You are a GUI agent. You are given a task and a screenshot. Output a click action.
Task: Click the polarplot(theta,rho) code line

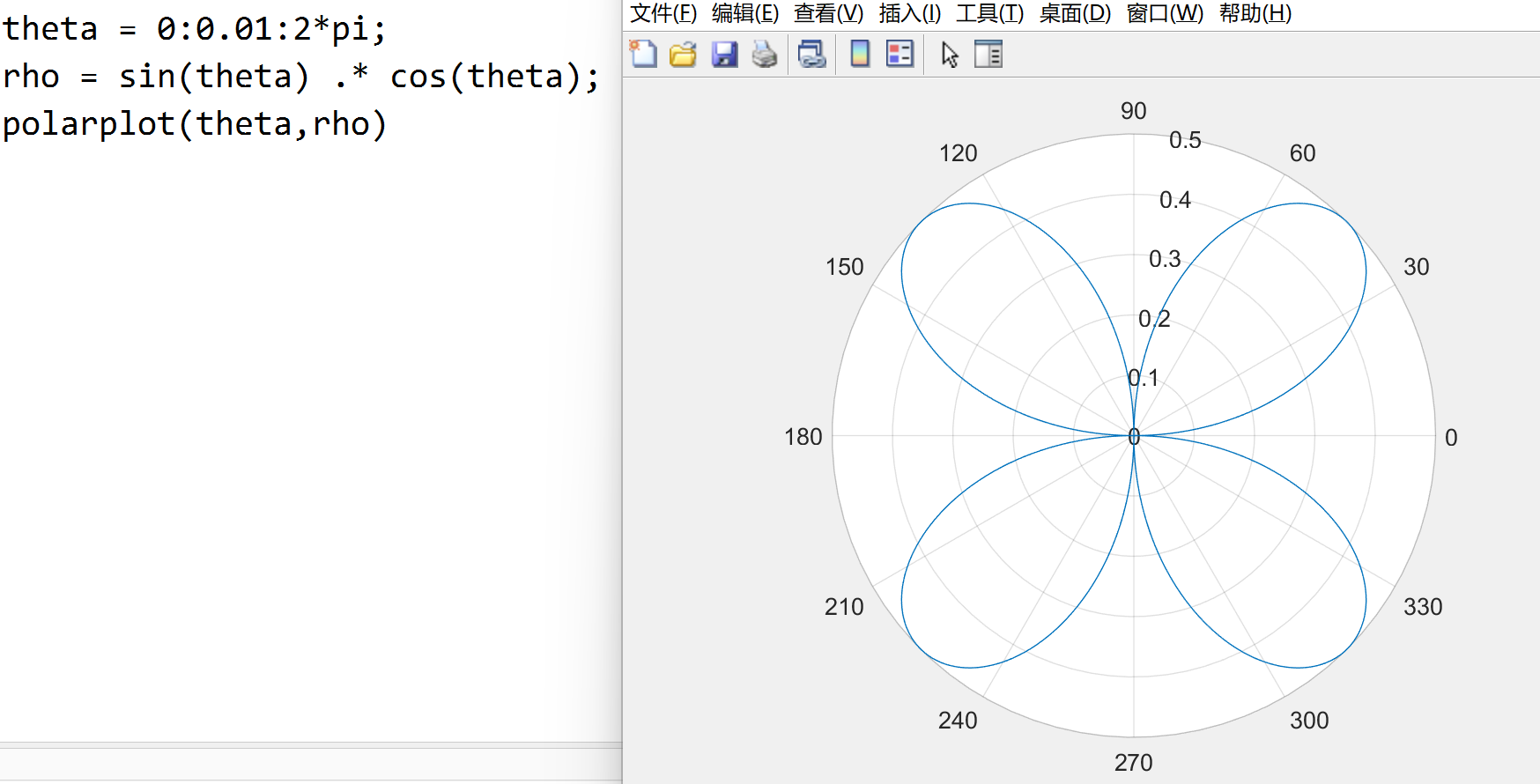pyautogui.click(x=195, y=124)
